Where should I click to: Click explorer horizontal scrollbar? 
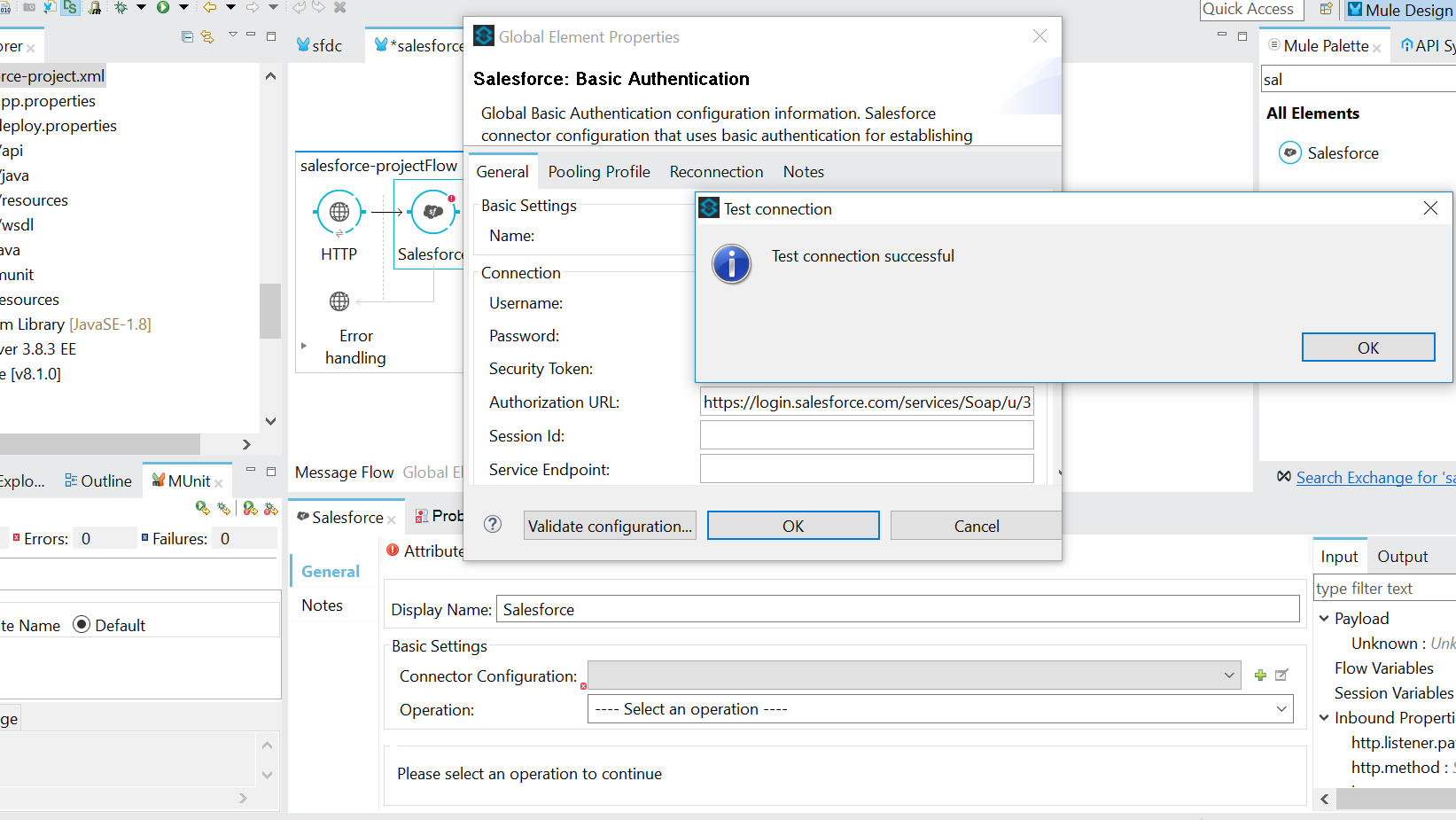click(x=100, y=443)
